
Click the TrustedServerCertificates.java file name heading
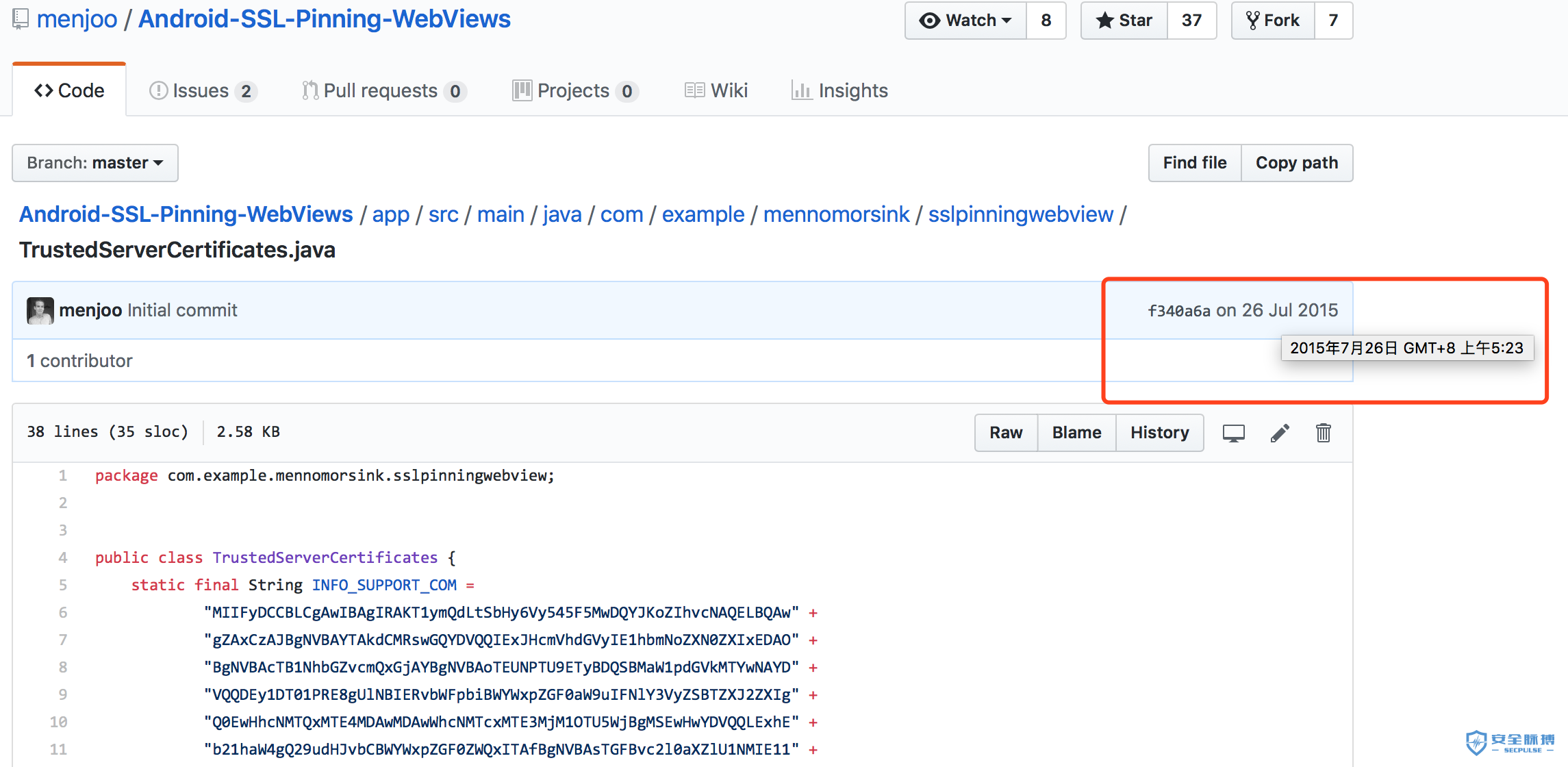177,250
